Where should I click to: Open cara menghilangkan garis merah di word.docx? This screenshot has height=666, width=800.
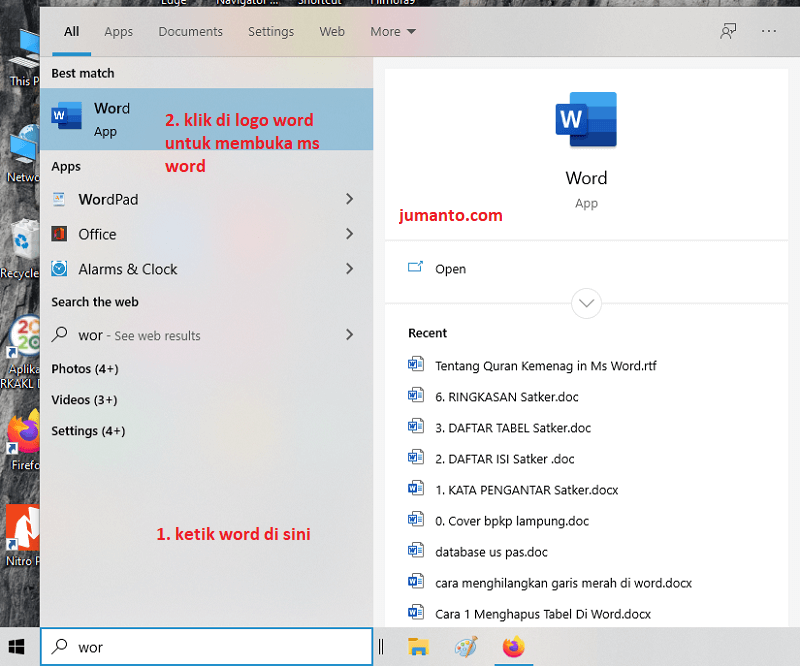563,583
